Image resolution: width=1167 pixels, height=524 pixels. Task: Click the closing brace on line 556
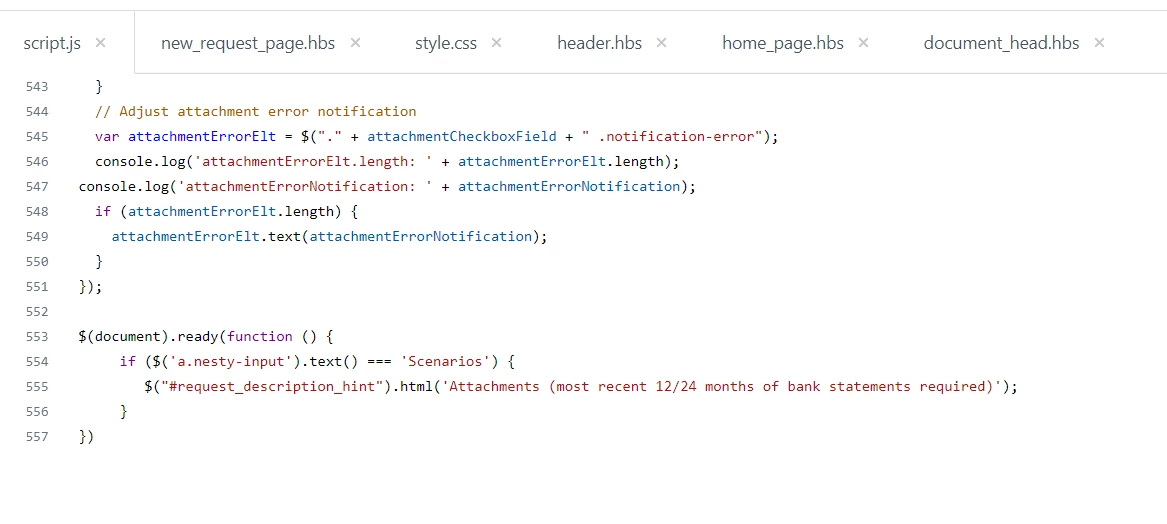pyautogui.click(x=124, y=412)
